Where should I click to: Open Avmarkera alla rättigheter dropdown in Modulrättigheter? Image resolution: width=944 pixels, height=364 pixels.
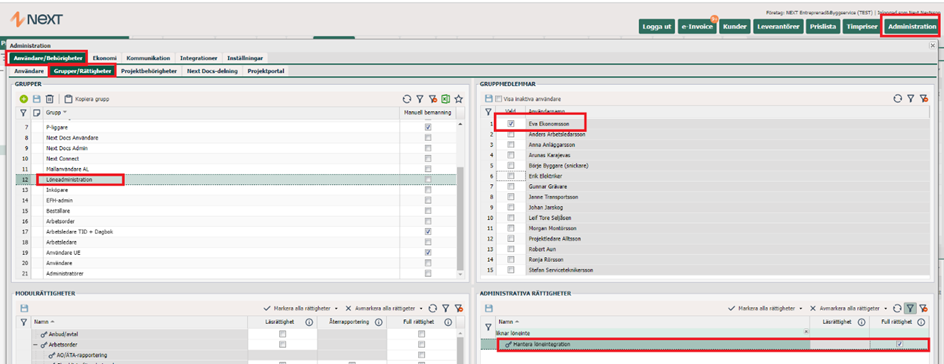click(x=384, y=308)
